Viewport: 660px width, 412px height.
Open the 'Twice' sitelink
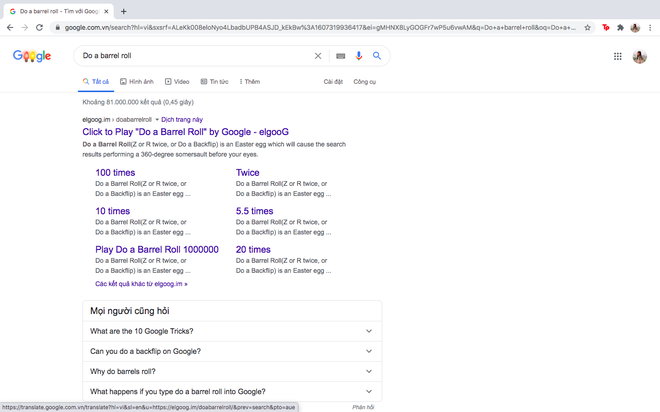248,173
